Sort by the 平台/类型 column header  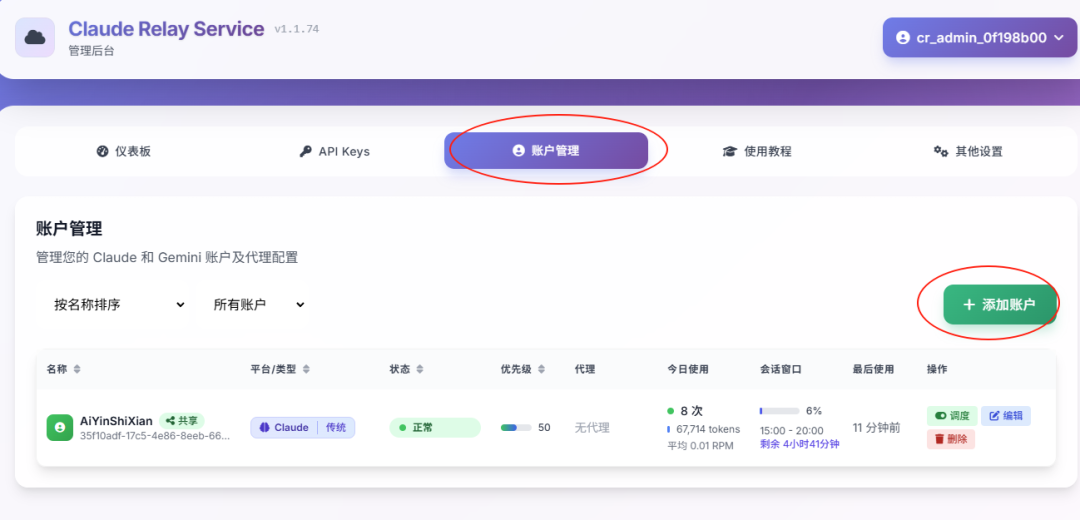point(280,369)
